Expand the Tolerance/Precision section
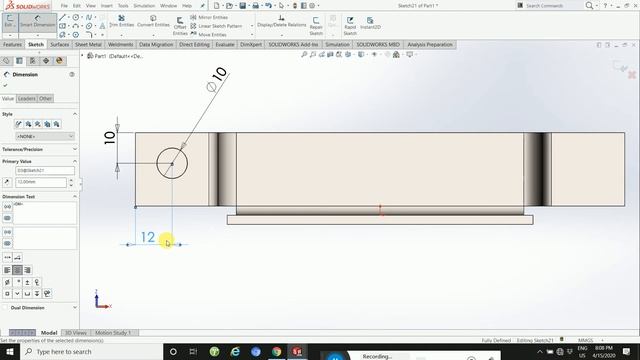640x360 pixels. point(75,149)
